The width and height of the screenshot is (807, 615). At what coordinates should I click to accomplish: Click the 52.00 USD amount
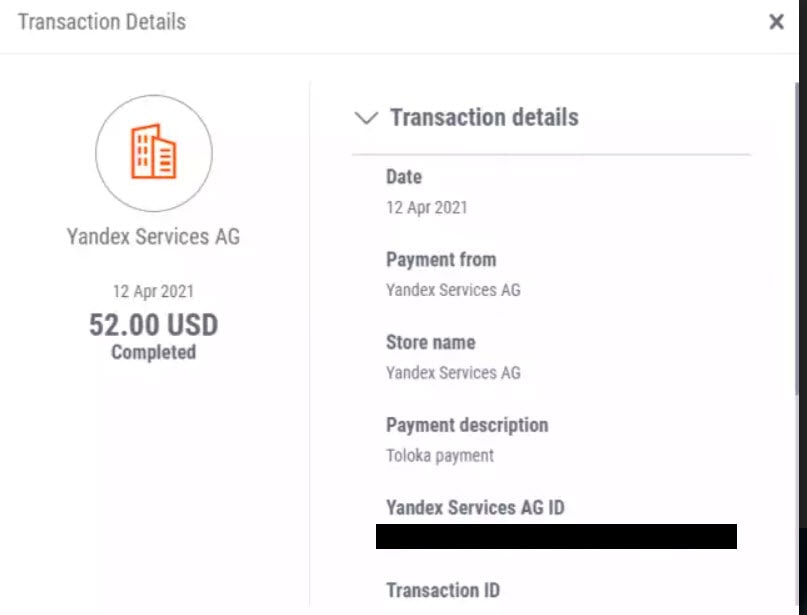(x=153, y=325)
